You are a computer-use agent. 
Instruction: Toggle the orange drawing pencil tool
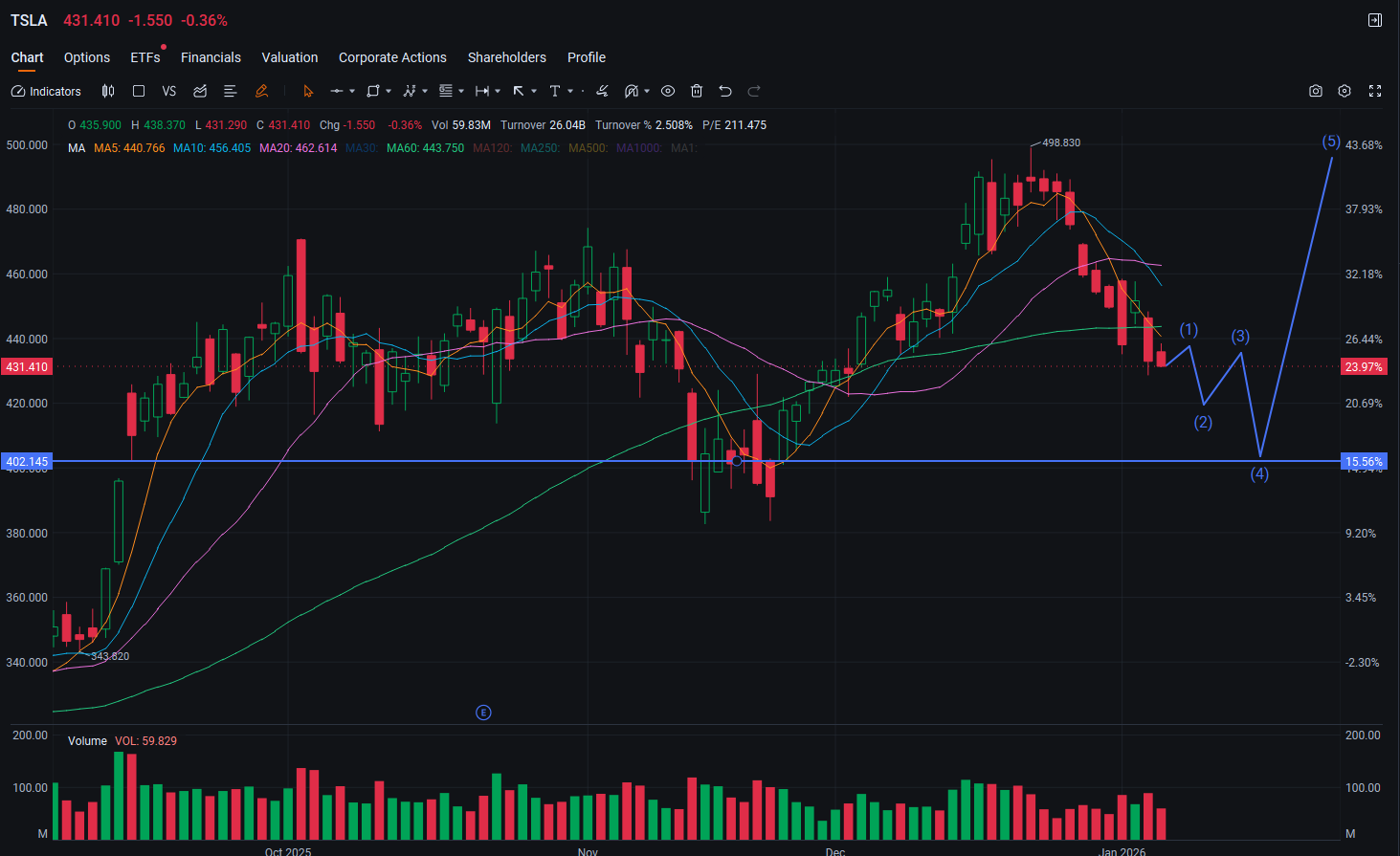coord(261,91)
